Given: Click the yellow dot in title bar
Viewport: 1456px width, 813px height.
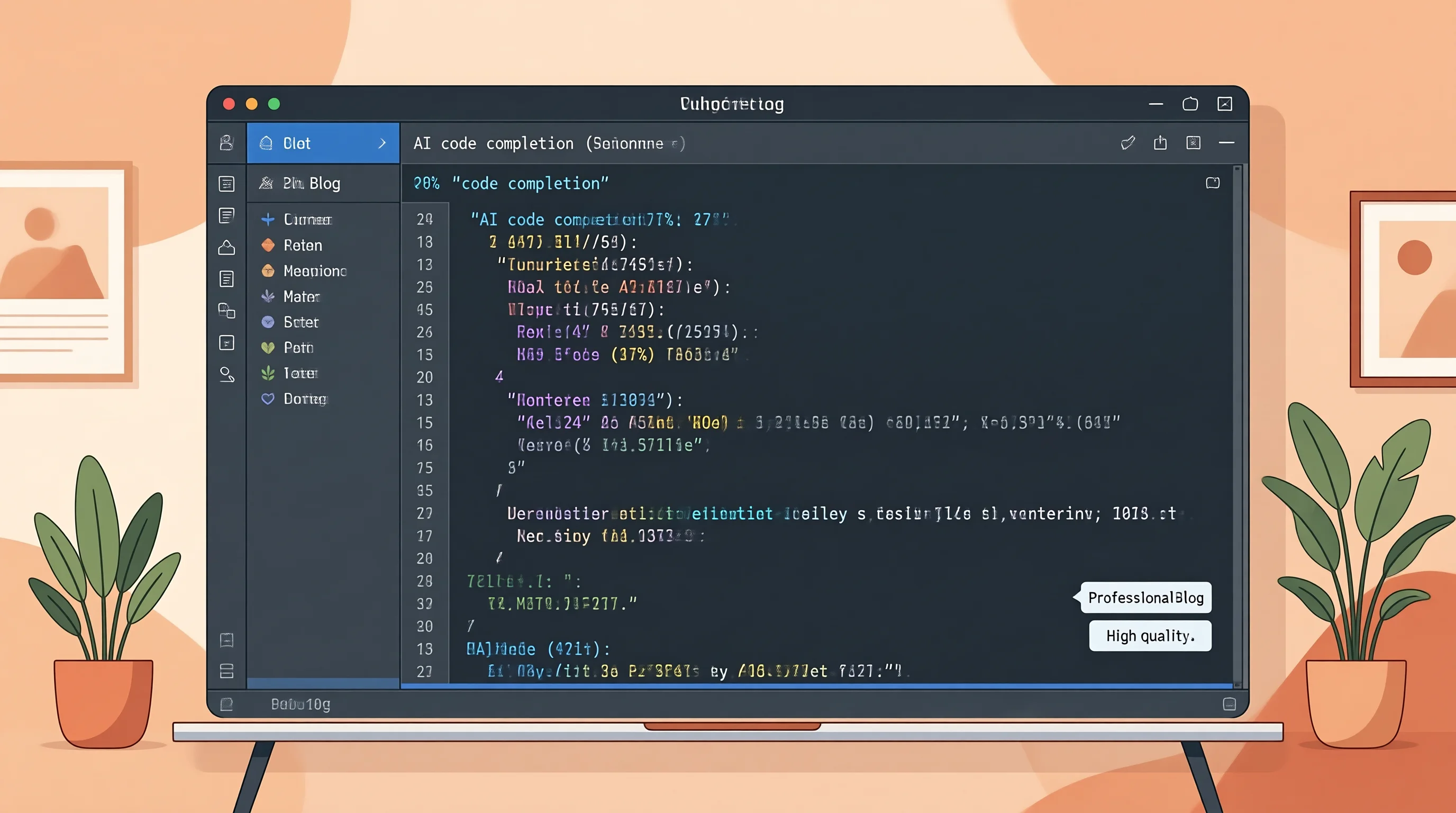Looking at the screenshot, I should [251, 104].
